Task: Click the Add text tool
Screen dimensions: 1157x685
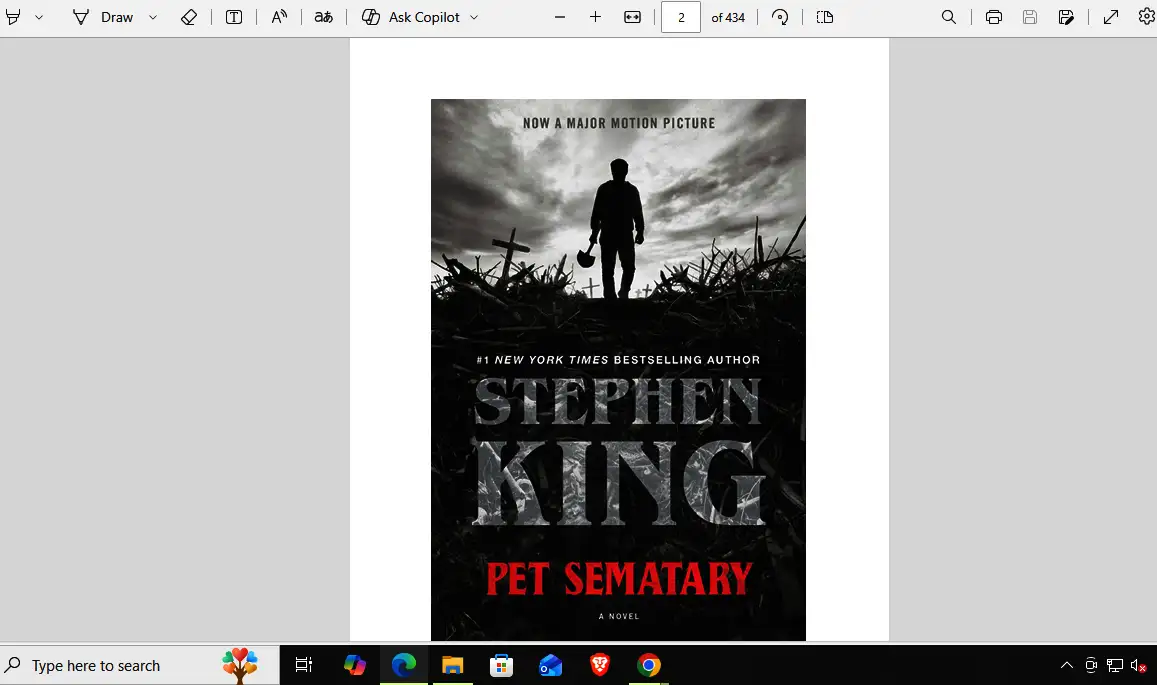Action: point(234,17)
